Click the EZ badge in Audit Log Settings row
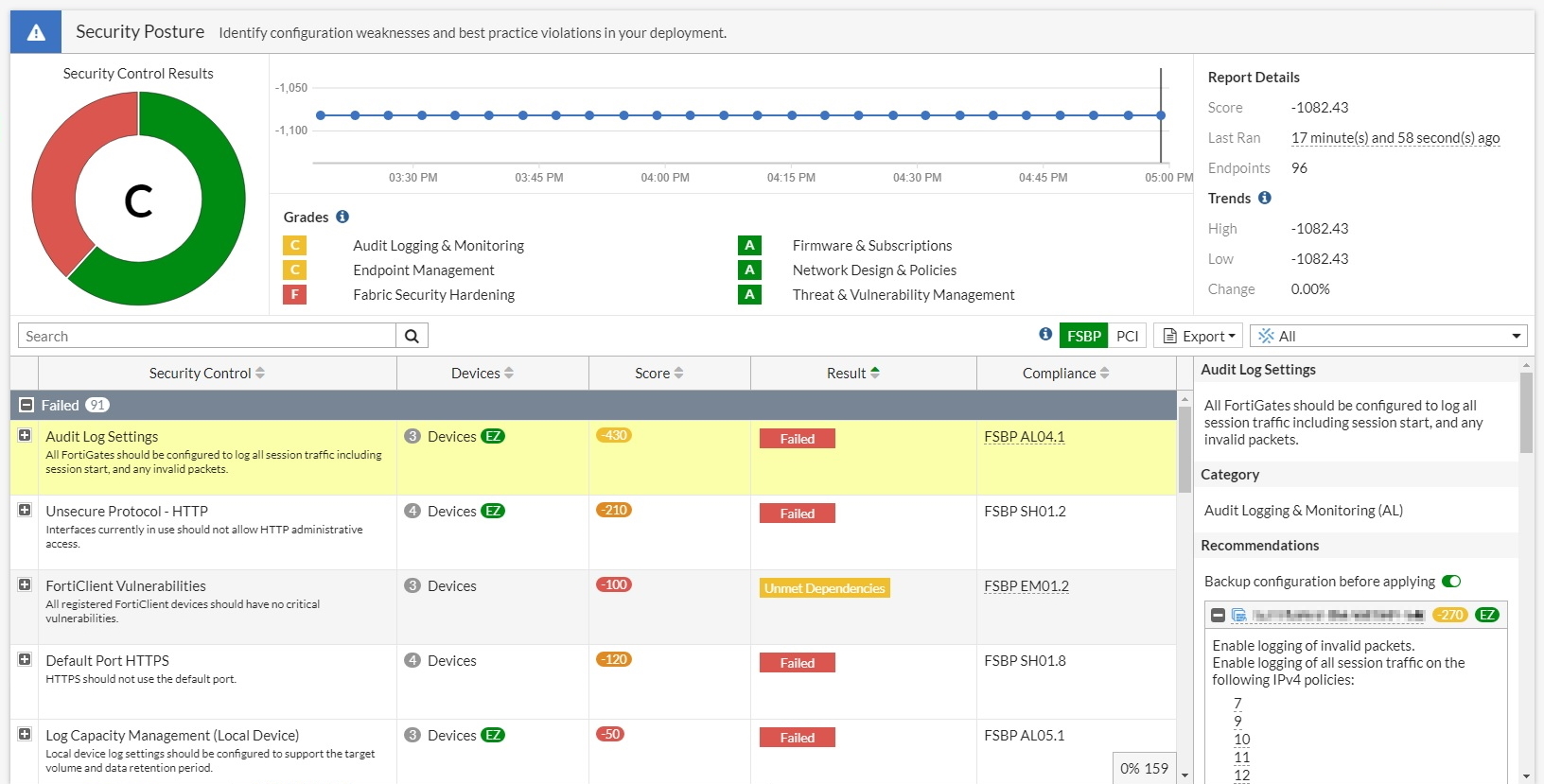The image size is (1544, 784). click(x=493, y=436)
